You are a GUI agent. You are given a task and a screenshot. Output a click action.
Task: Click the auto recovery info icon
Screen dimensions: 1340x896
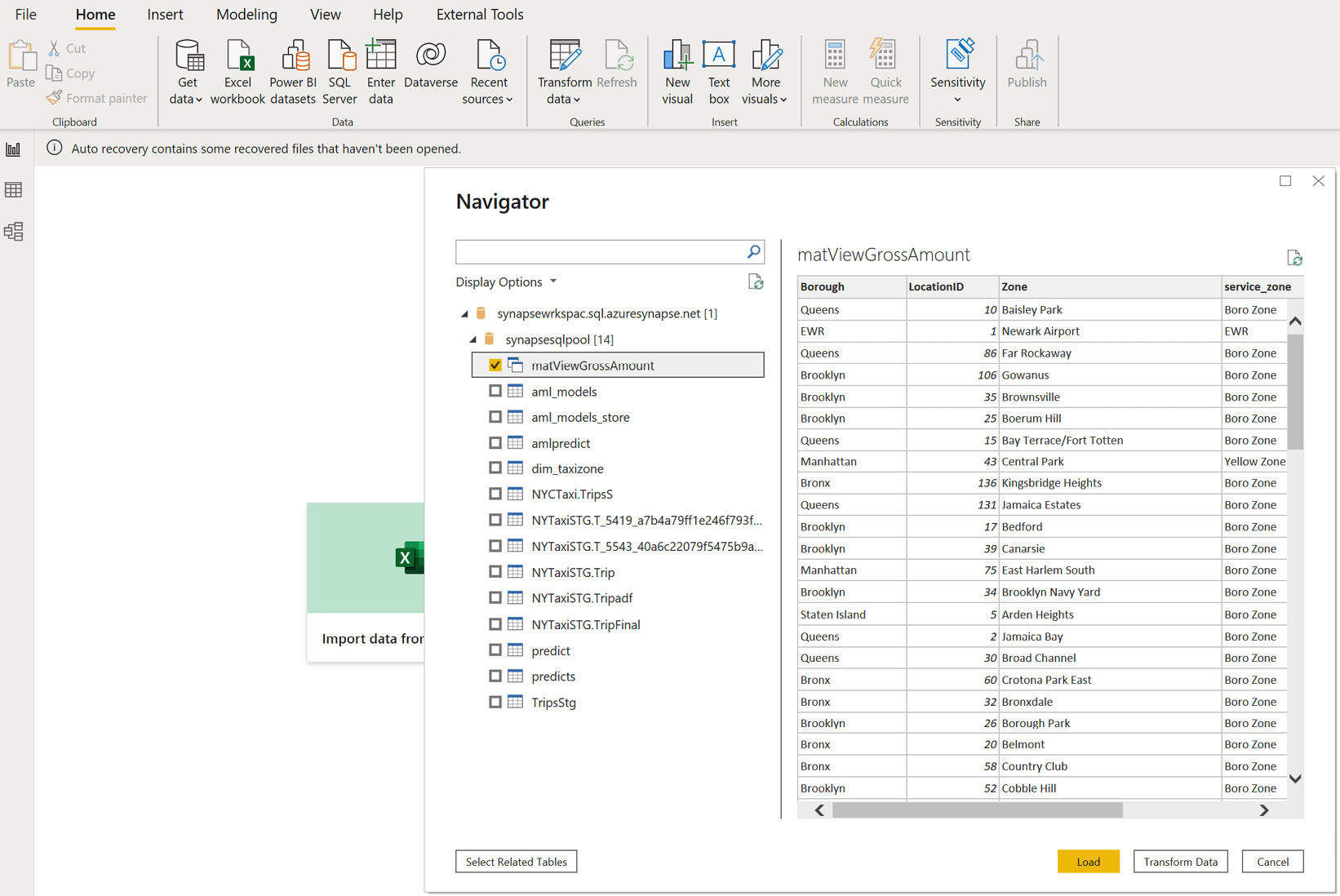[x=54, y=148]
